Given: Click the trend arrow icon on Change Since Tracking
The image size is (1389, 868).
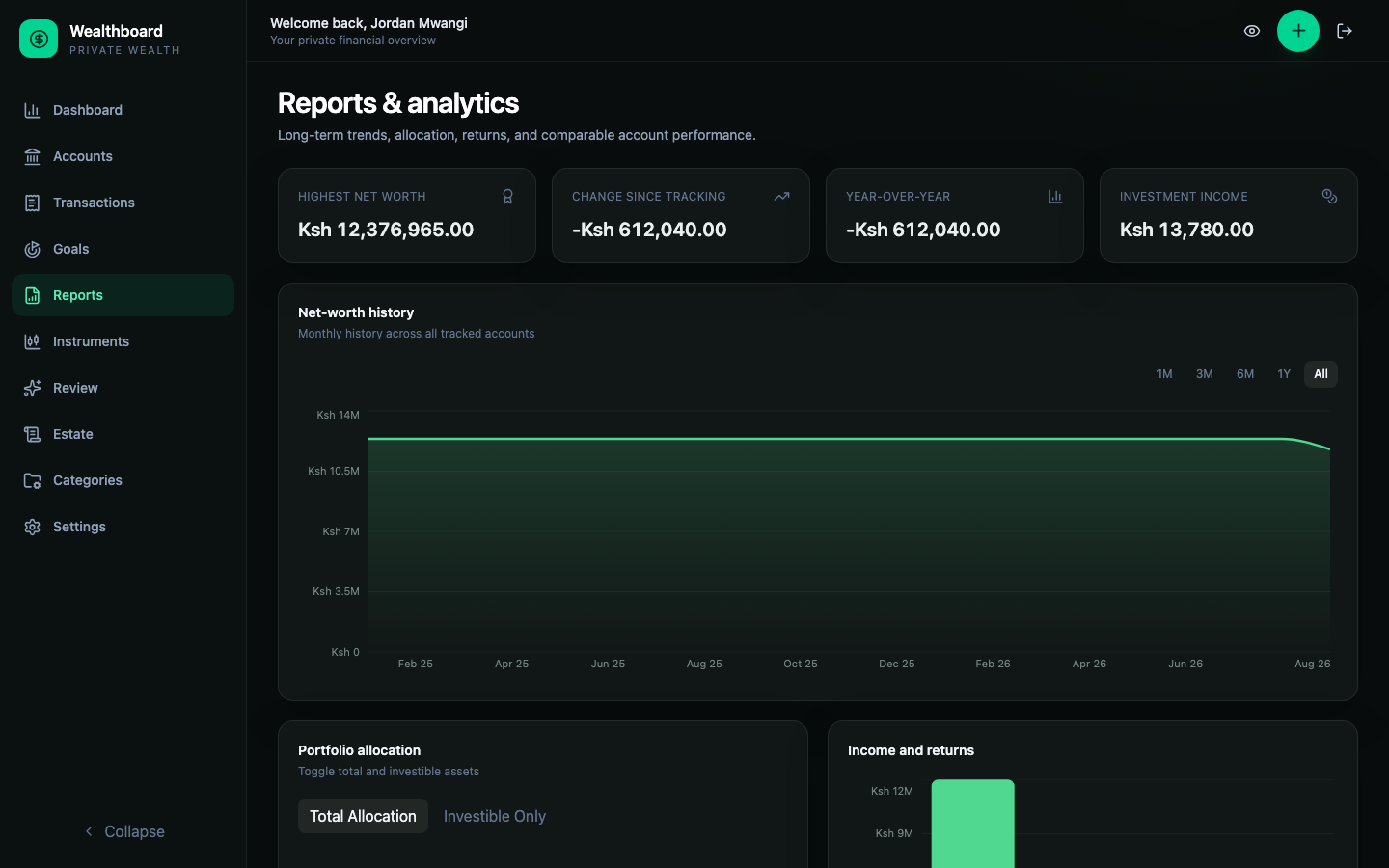Looking at the screenshot, I should 781,197.
